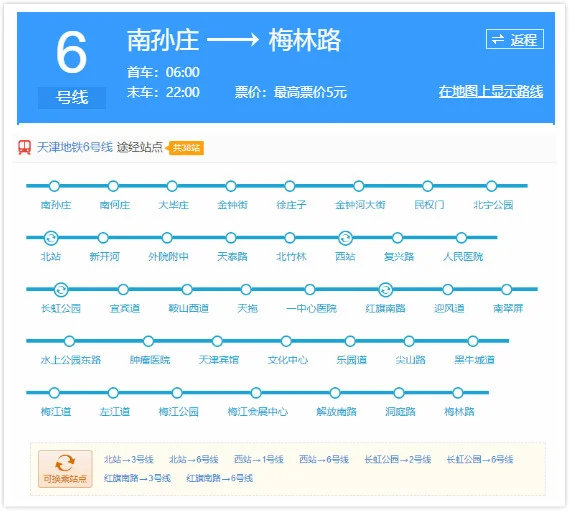Click the 水上公园东路 station name

pos(71,360)
